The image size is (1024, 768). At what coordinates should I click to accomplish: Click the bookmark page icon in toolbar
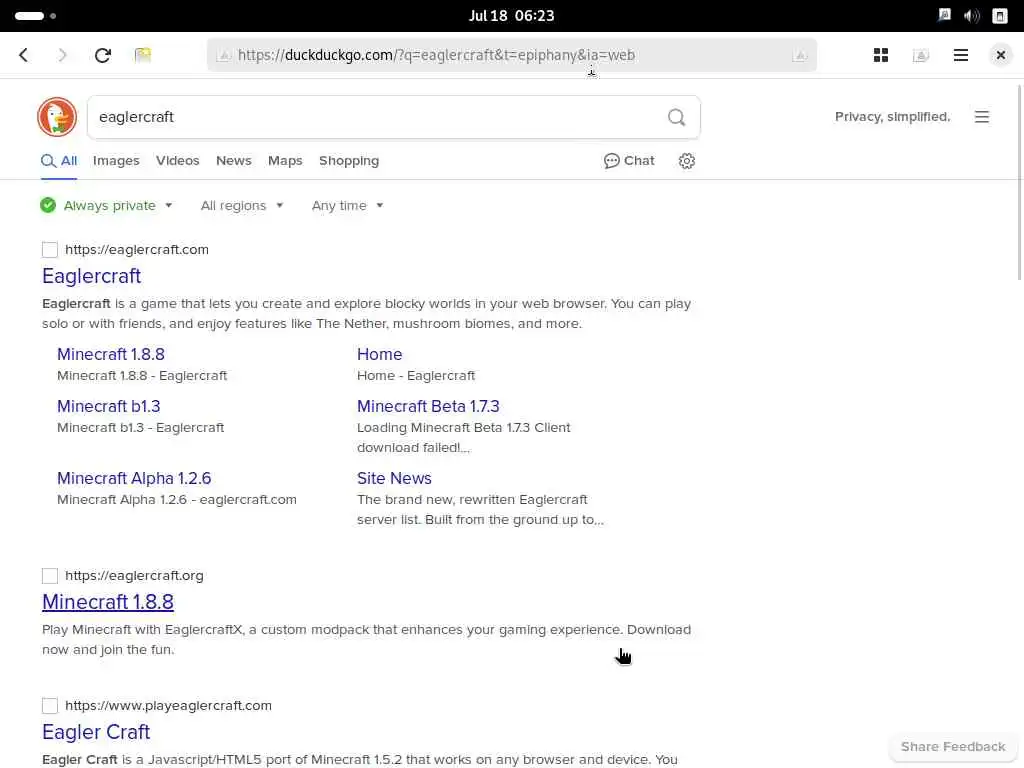pos(921,56)
